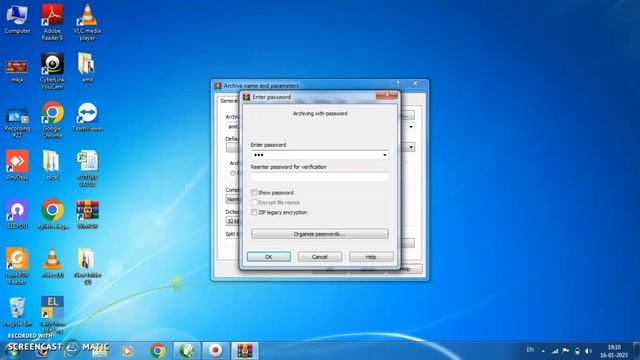The image size is (640, 360).
Task: Expand the Enter password dropdown arrow
Action: pyautogui.click(x=384, y=155)
